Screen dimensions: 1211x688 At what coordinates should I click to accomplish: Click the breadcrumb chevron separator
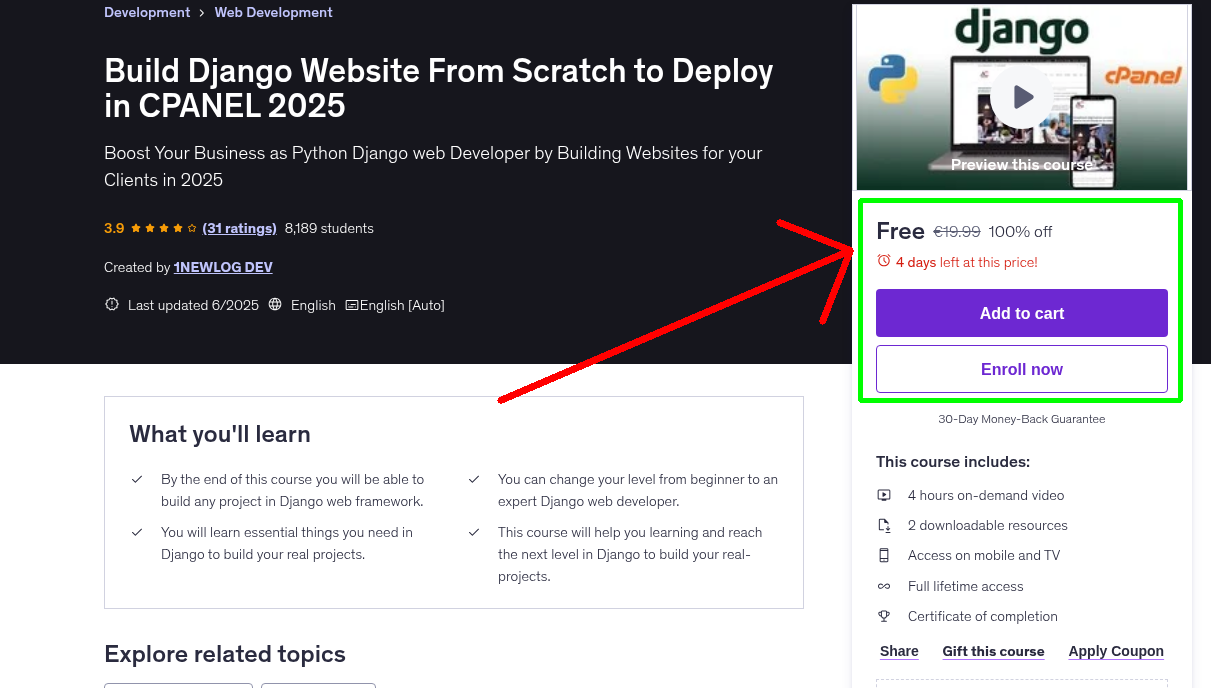click(x=202, y=13)
